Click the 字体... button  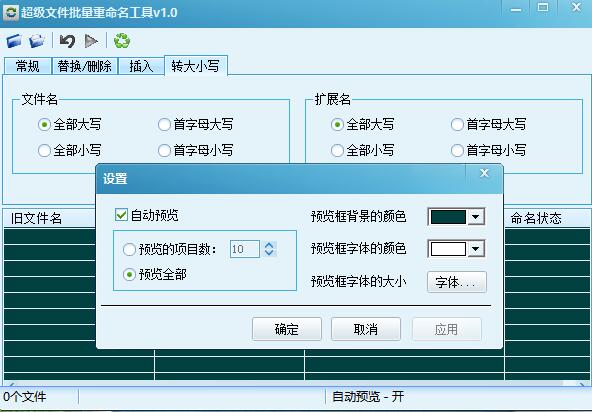(x=457, y=282)
